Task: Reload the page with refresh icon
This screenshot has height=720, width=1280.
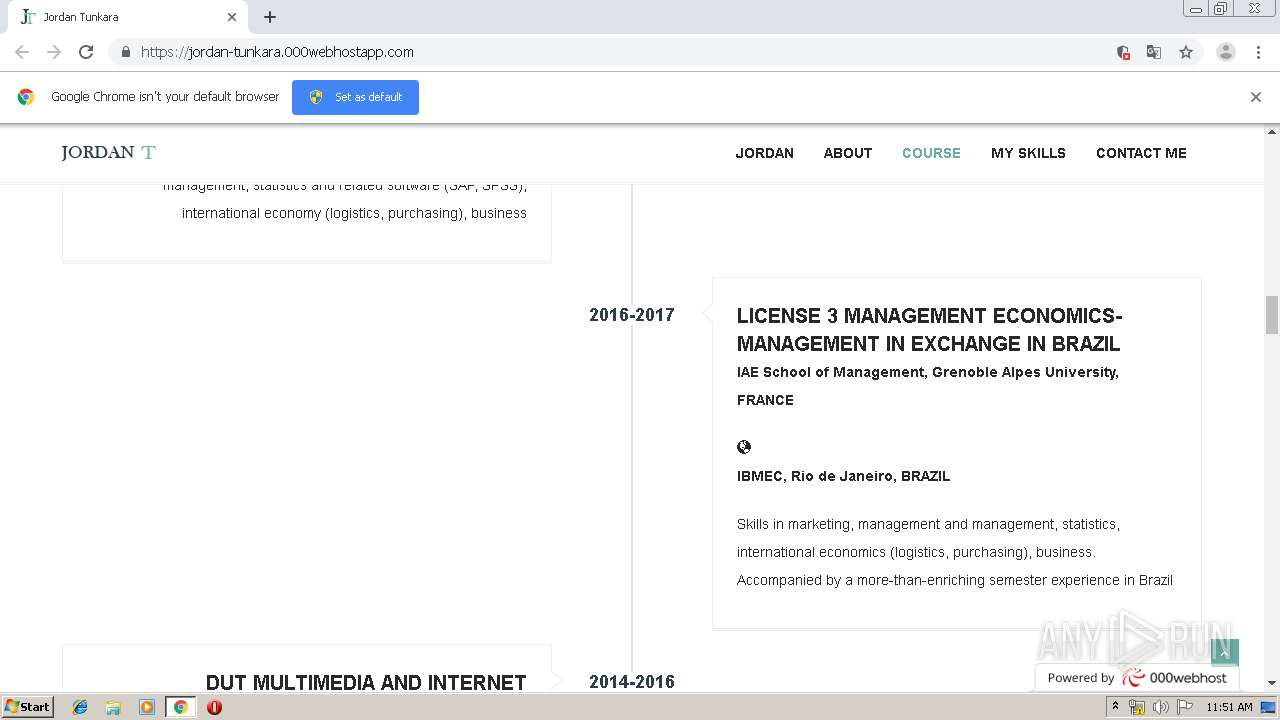Action: pos(86,52)
